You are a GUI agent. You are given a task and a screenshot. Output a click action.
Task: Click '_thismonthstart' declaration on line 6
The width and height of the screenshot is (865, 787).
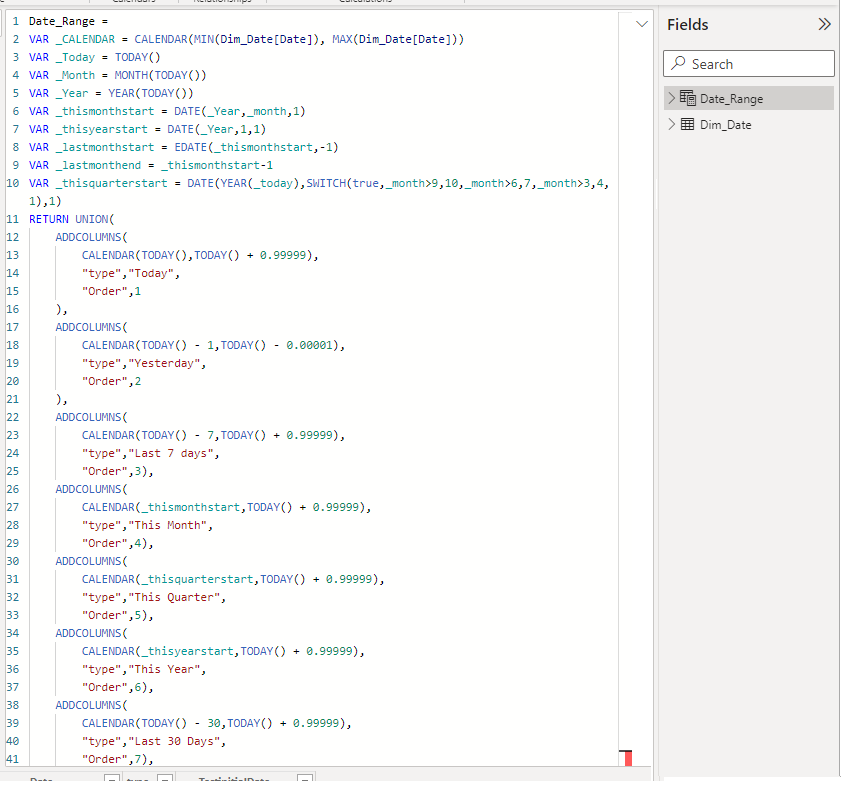105,111
